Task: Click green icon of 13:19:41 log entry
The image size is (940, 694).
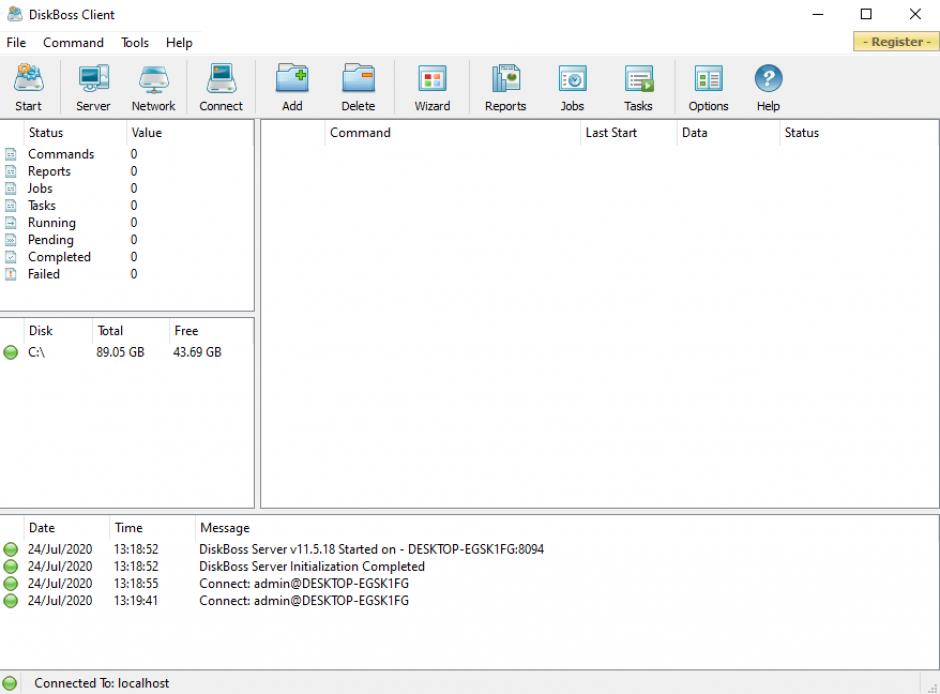Action: pyautogui.click(x=11, y=601)
